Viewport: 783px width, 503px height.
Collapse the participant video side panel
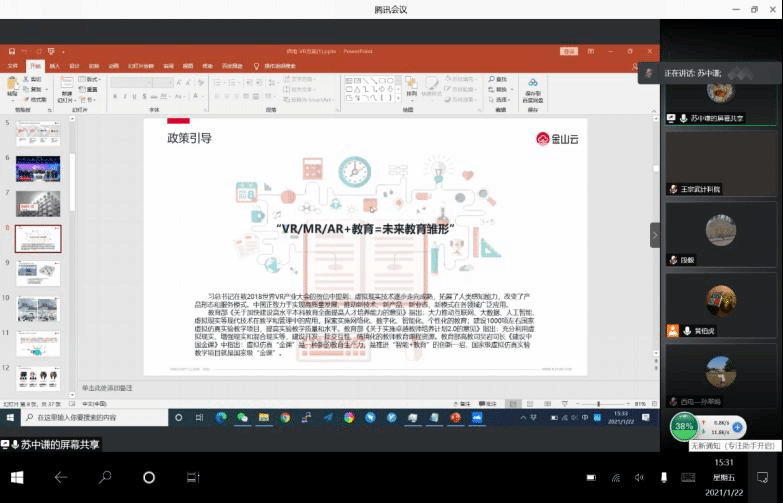pyautogui.click(x=655, y=235)
